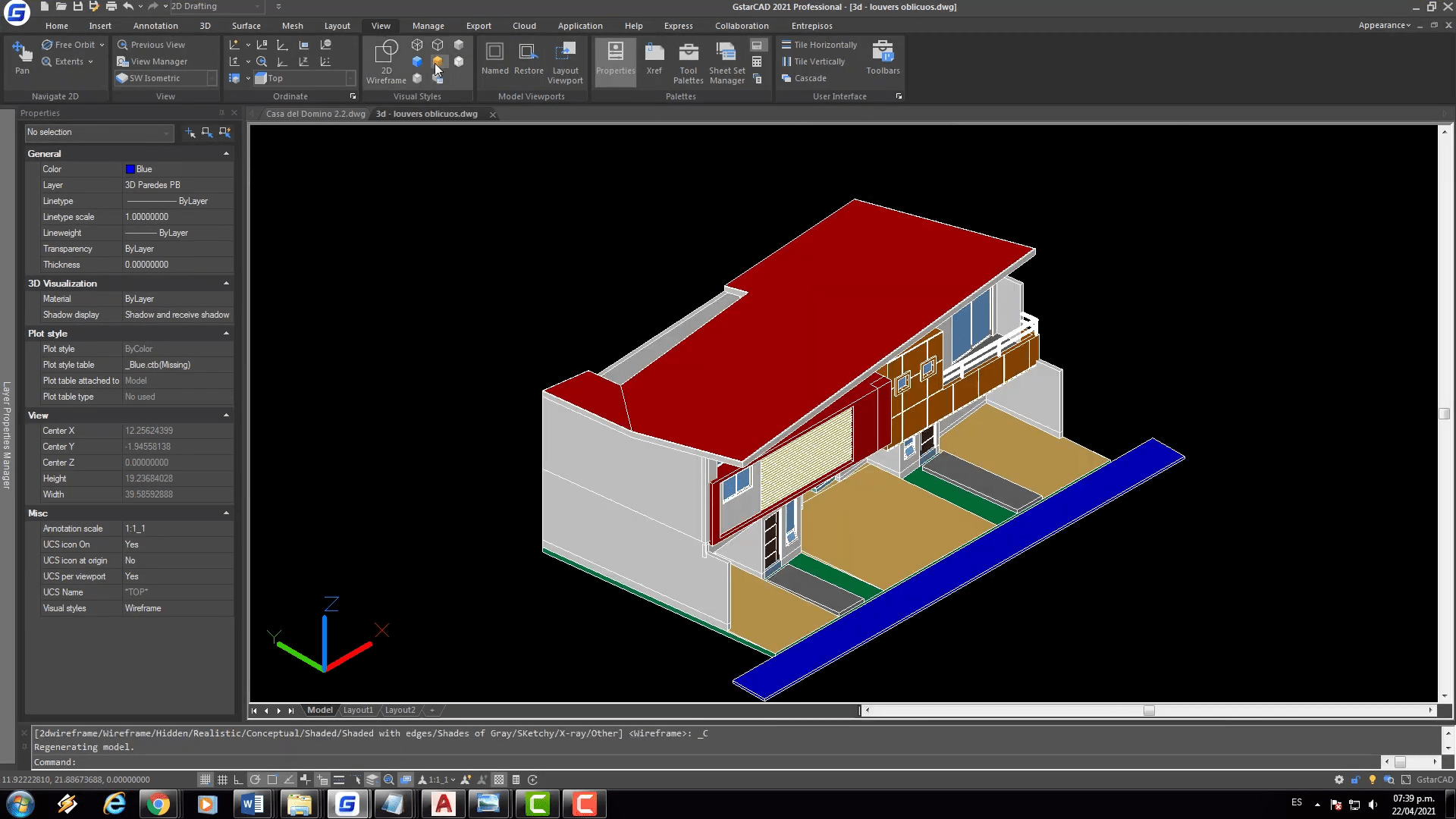Switch to the Mesh ribbon tab
Screen dimensions: 1456x819
[293, 25]
